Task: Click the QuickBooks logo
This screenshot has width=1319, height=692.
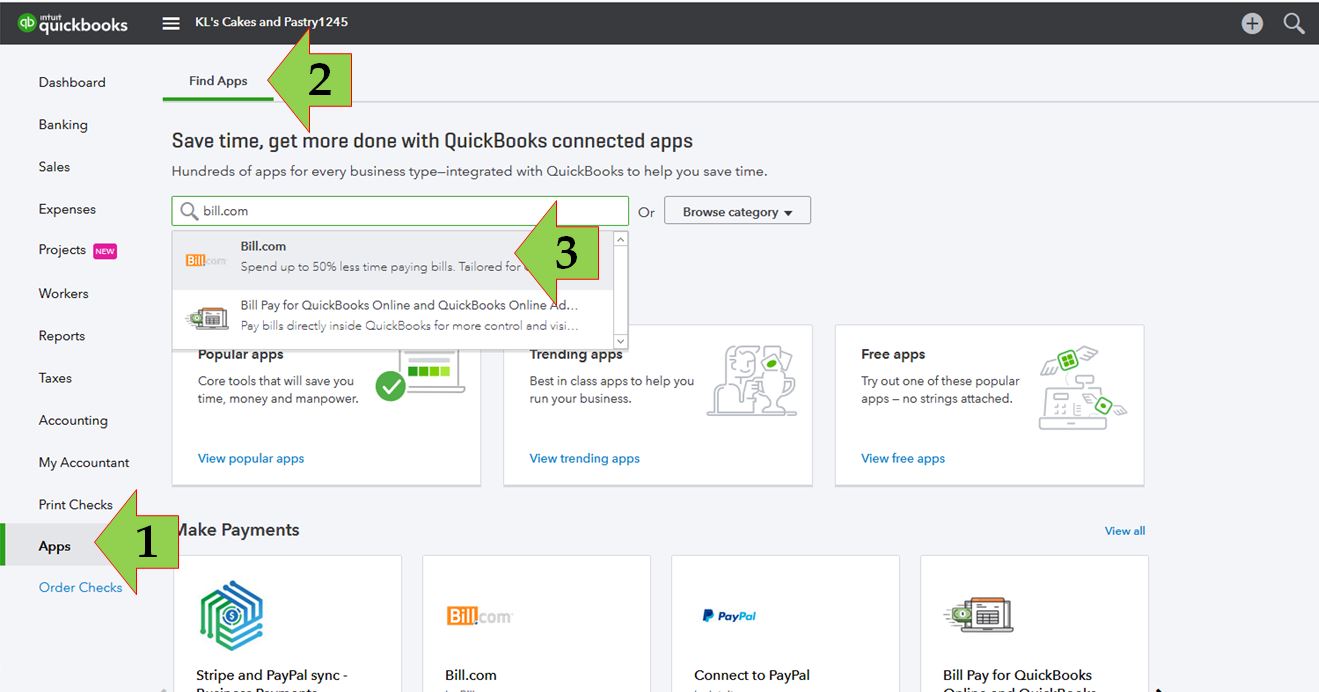Action: [x=73, y=23]
